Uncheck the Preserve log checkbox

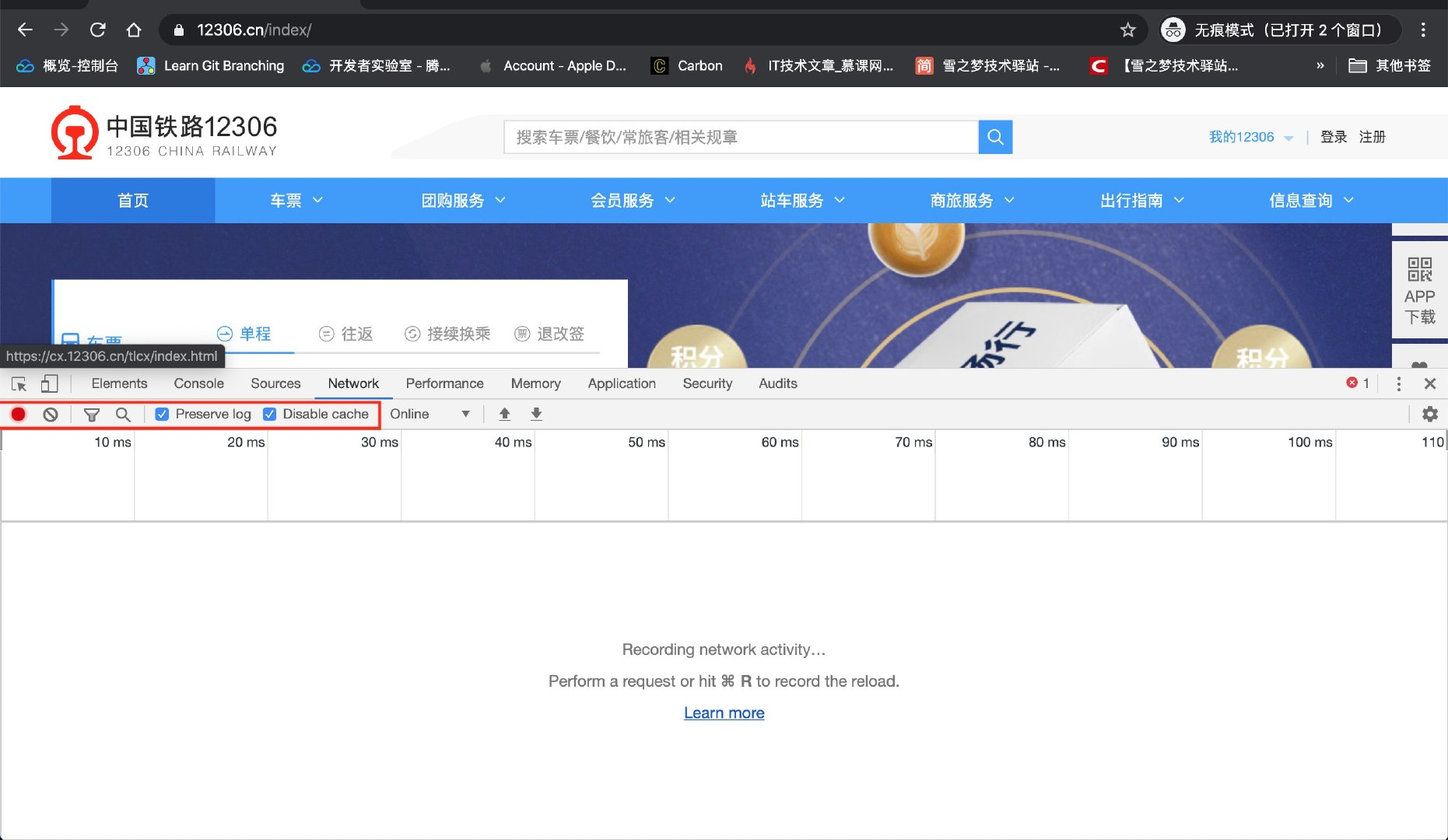pos(162,415)
